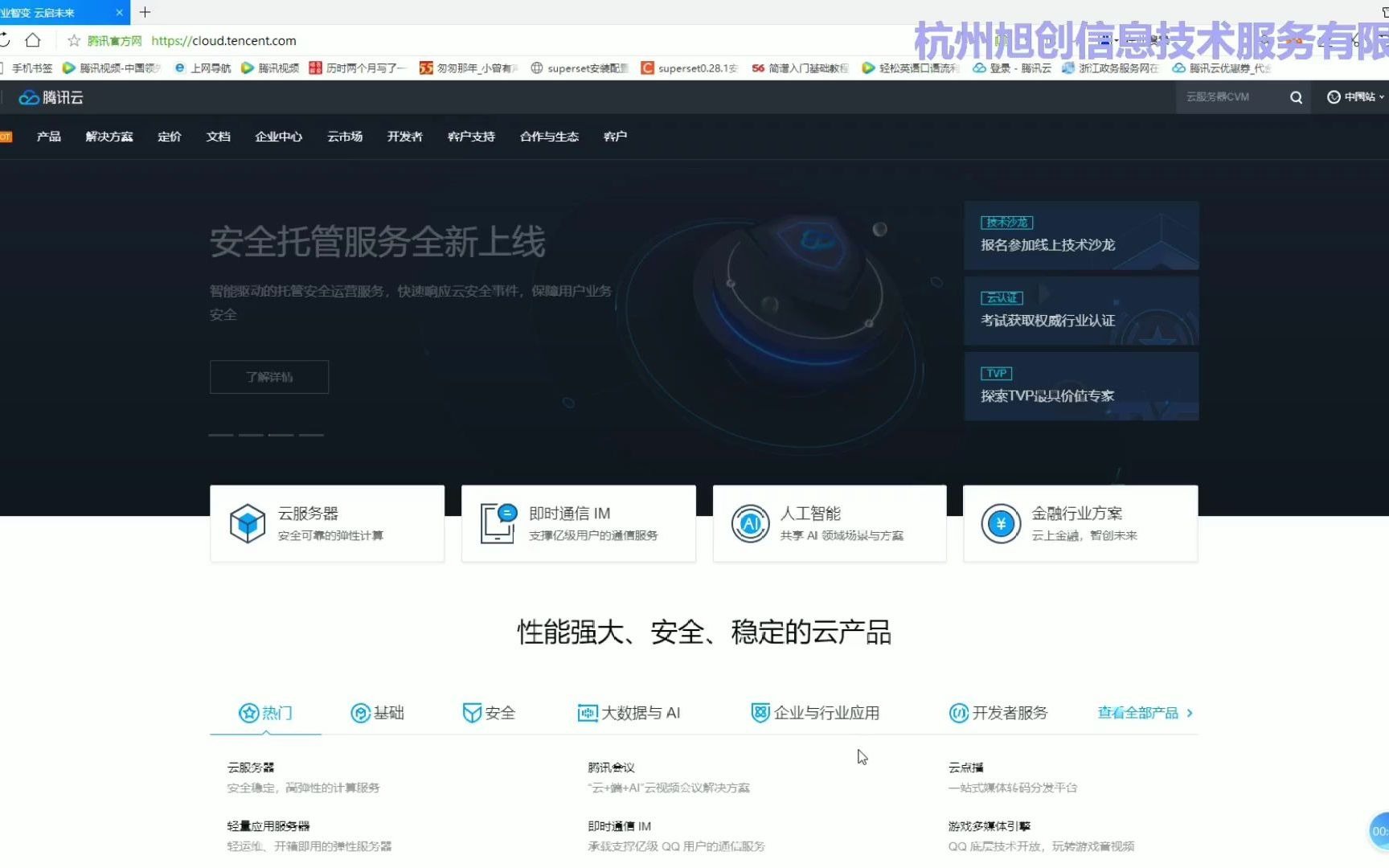Click the 了解详情 button
Viewport: 1389px width, 868px height.
pos(269,377)
